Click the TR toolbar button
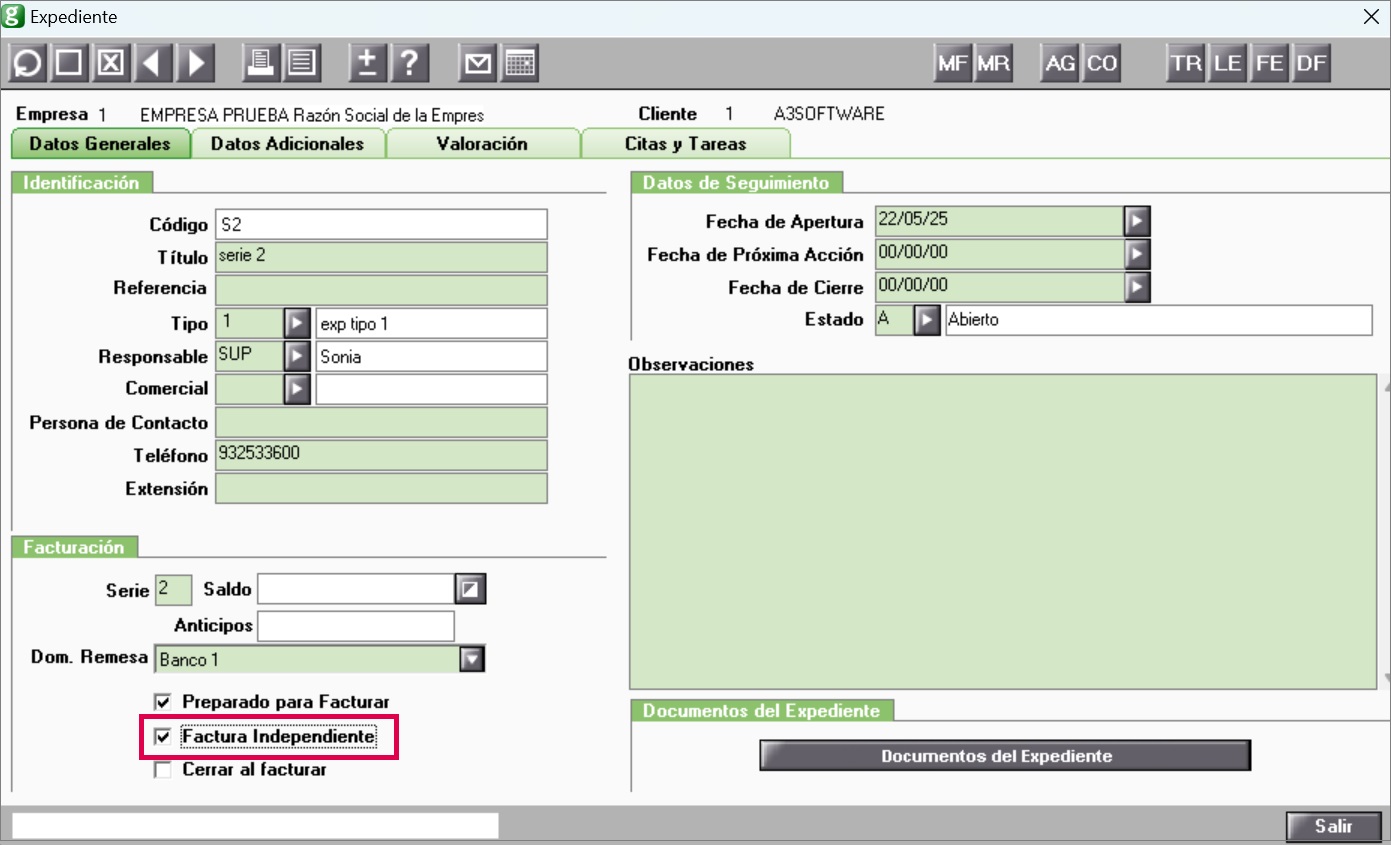Viewport: 1391px width, 845px height. (1186, 64)
